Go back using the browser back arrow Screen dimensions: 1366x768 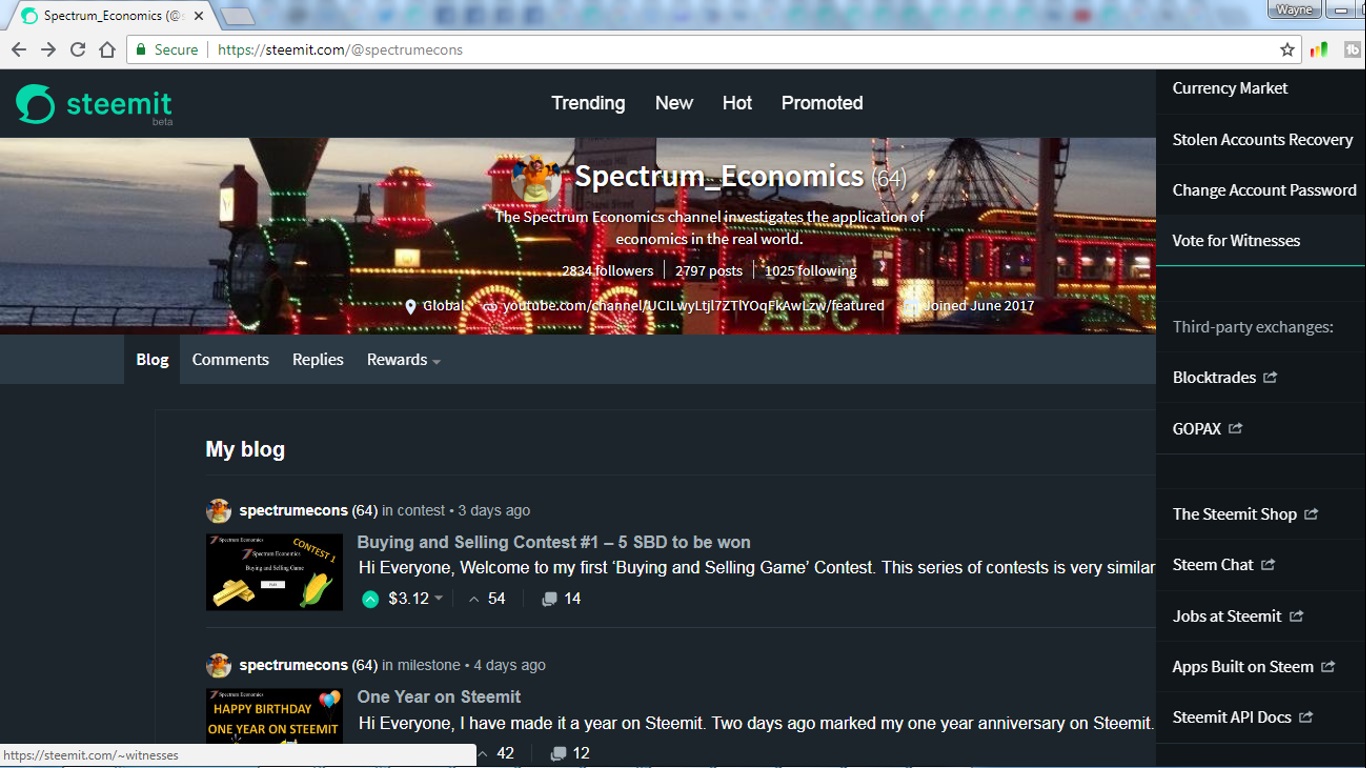click(x=18, y=50)
